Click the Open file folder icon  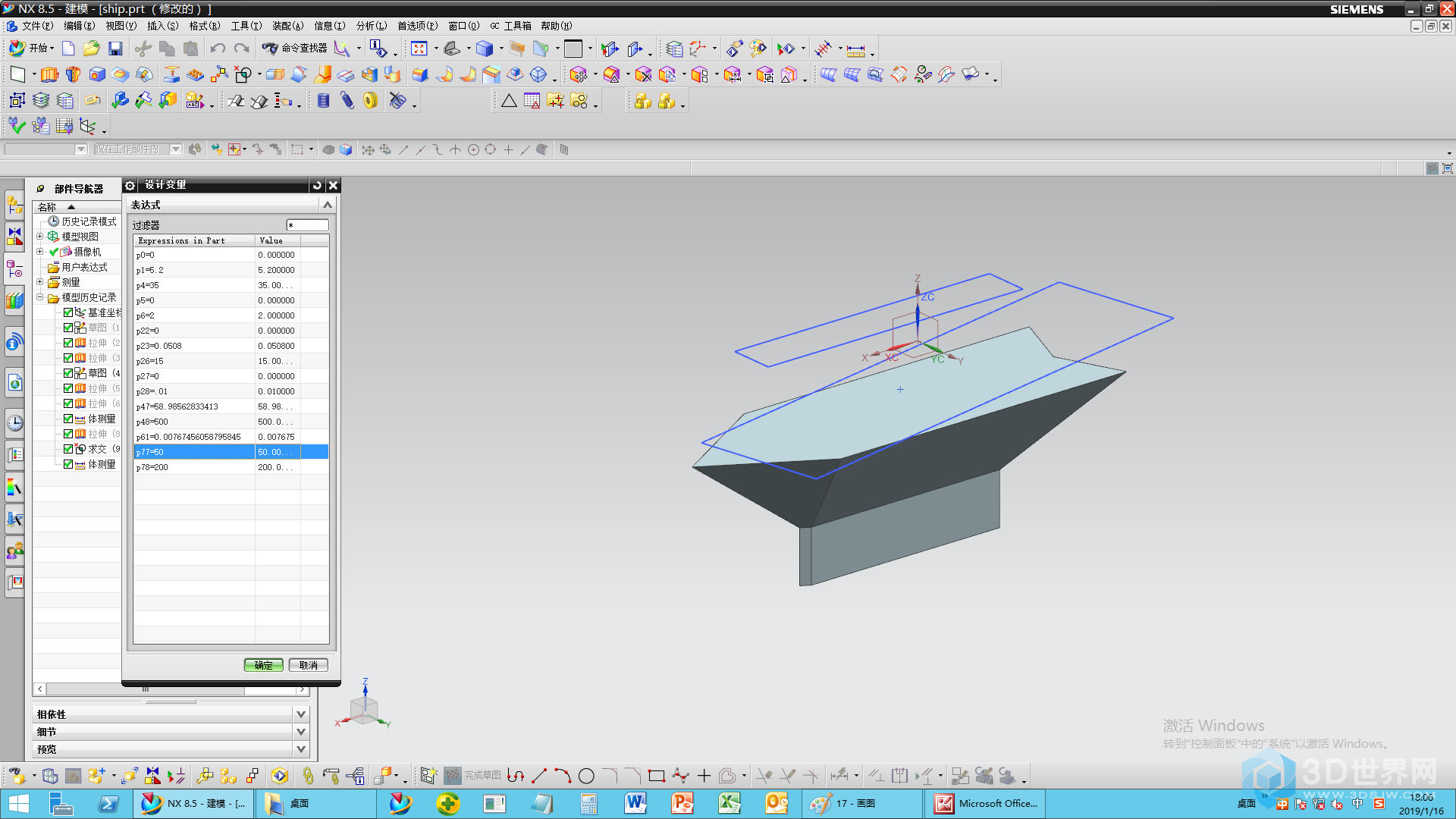point(91,49)
